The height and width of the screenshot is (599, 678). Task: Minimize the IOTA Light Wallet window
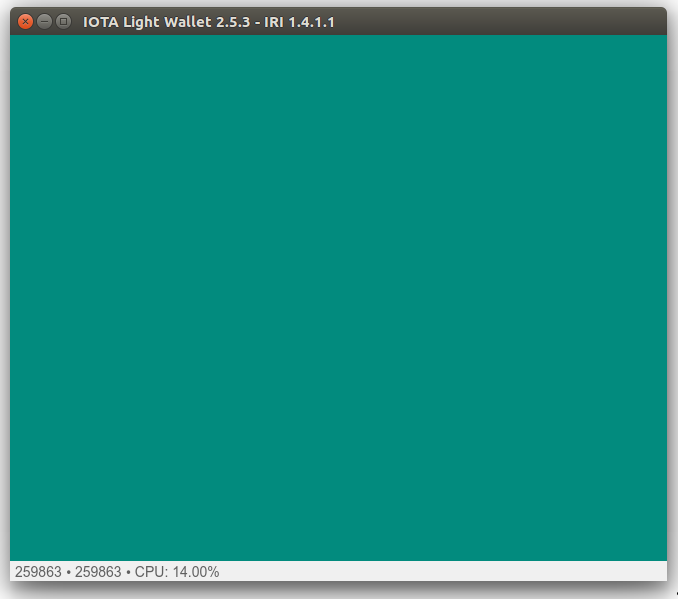click(x=45, y=22)
